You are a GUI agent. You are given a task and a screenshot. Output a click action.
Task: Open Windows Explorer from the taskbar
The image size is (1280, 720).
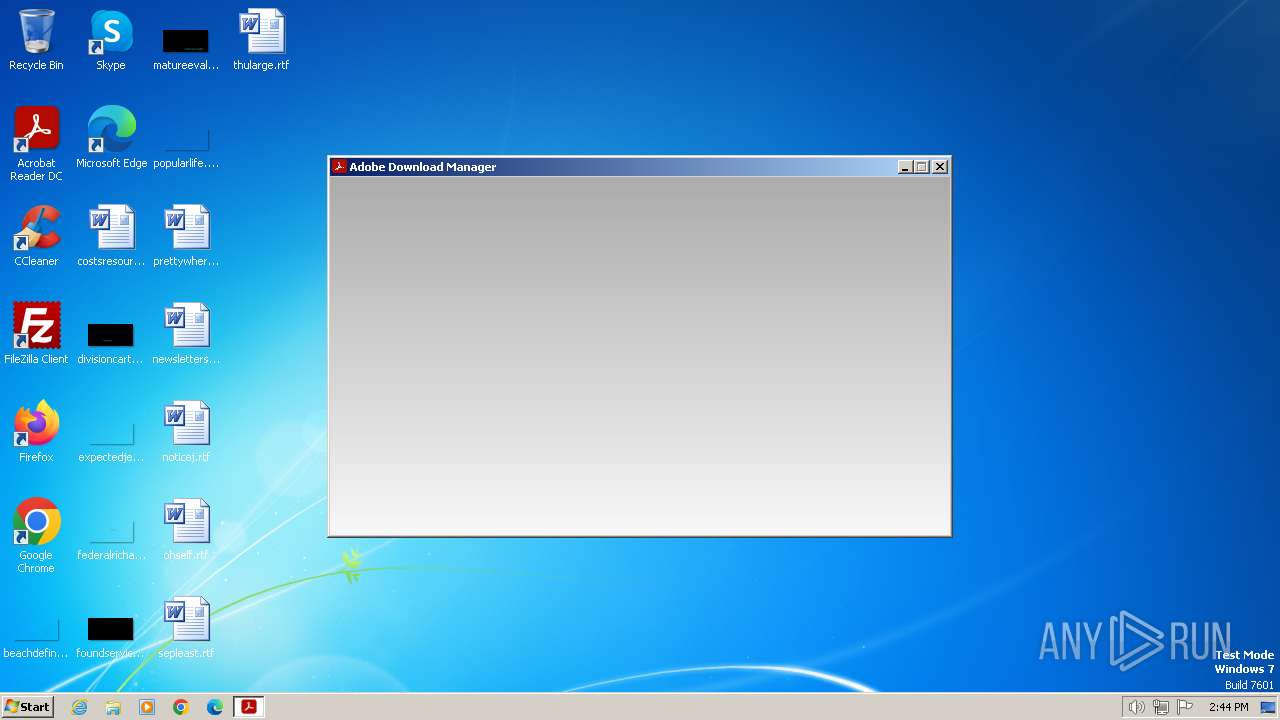tap(113, 707)
